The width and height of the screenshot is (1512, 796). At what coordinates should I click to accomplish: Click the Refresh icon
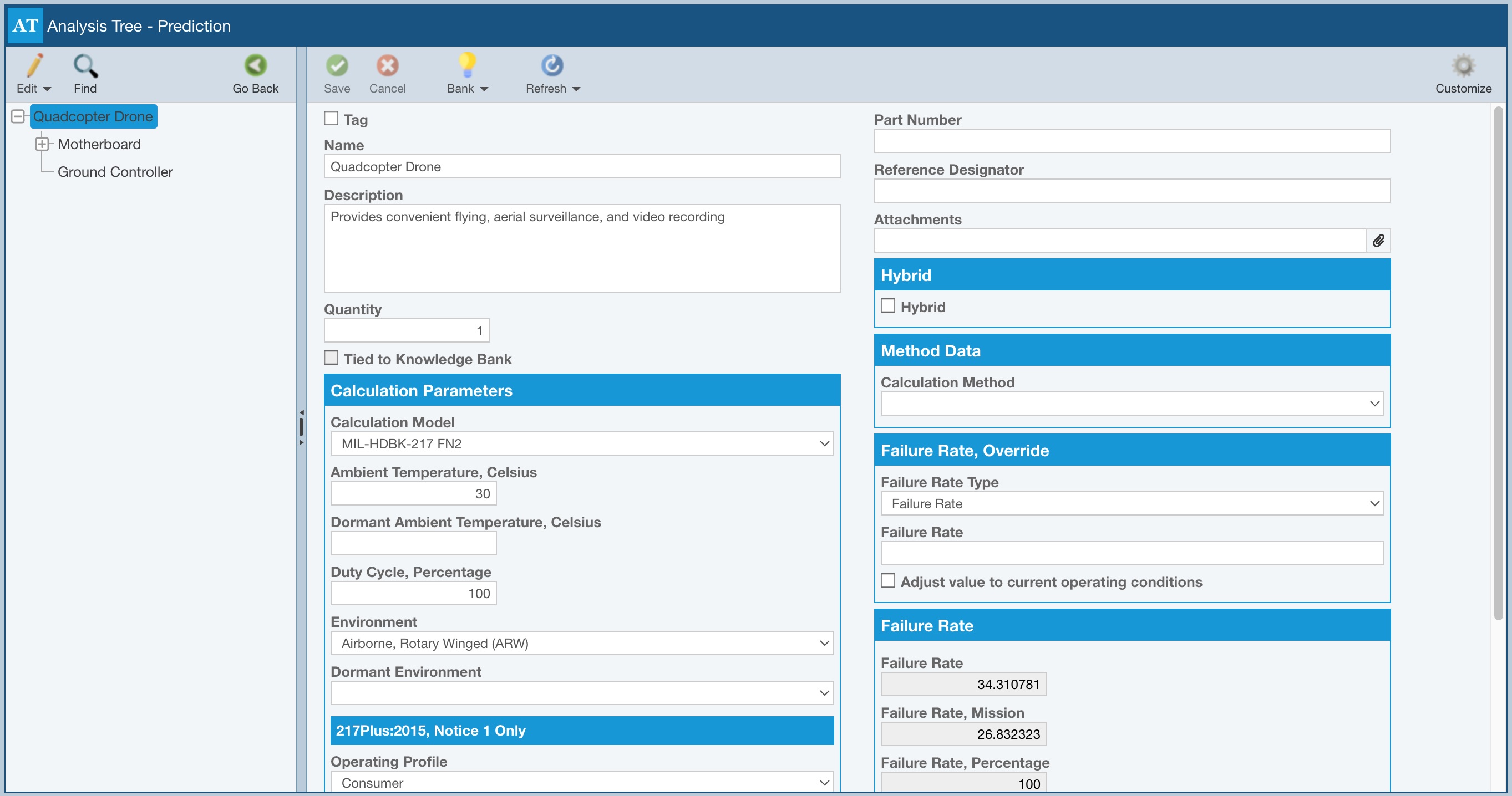[x=552, y=66]
